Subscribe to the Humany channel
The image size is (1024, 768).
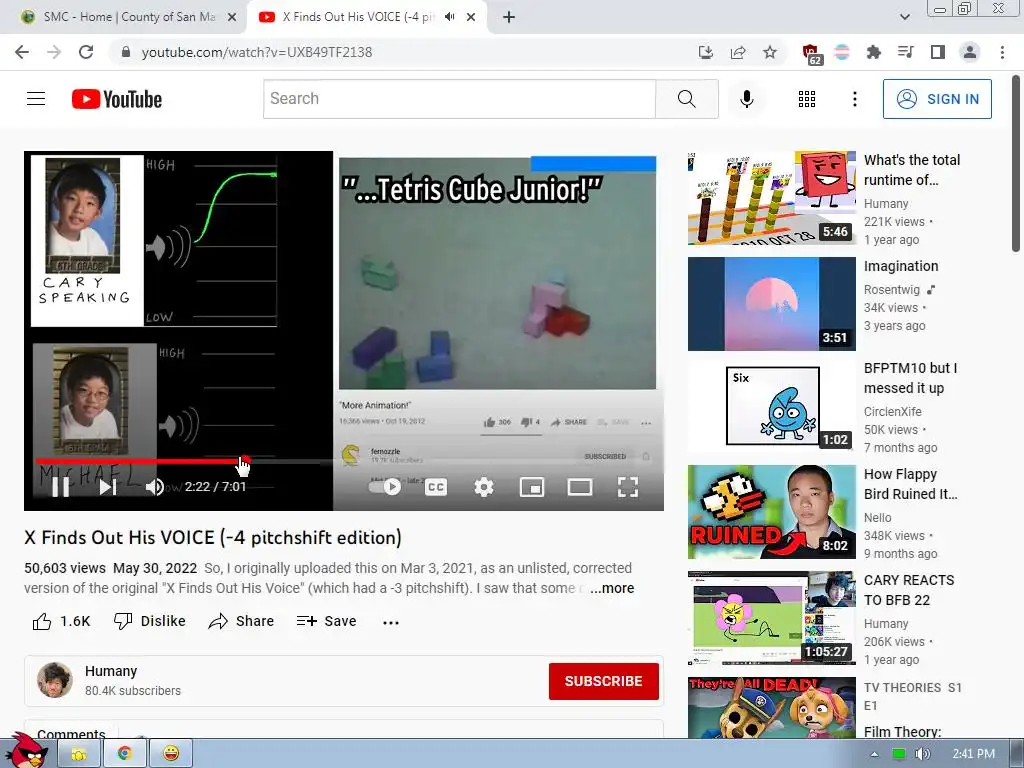603,681
